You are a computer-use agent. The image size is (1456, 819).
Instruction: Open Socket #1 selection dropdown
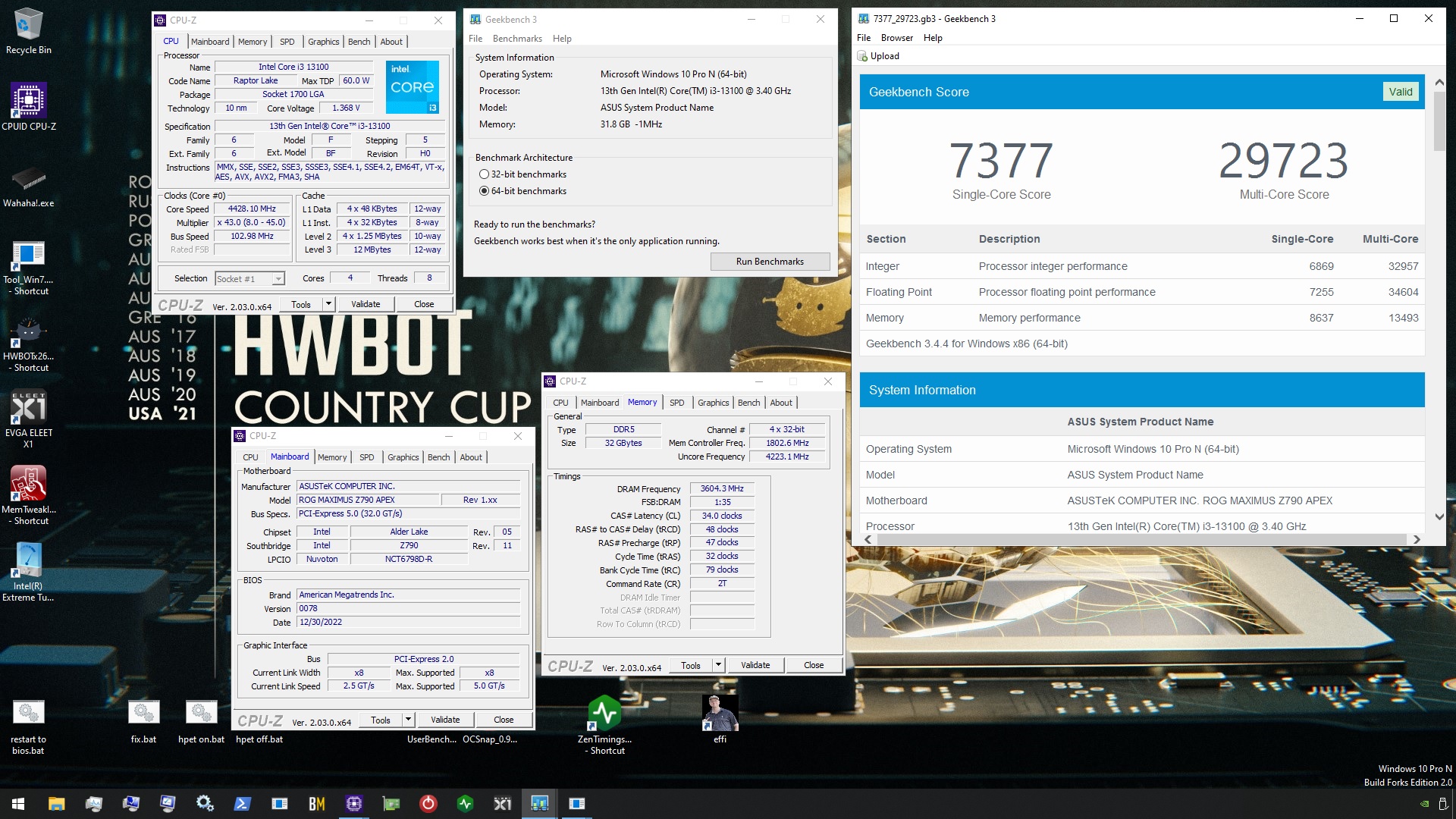(x=249, y=279)
